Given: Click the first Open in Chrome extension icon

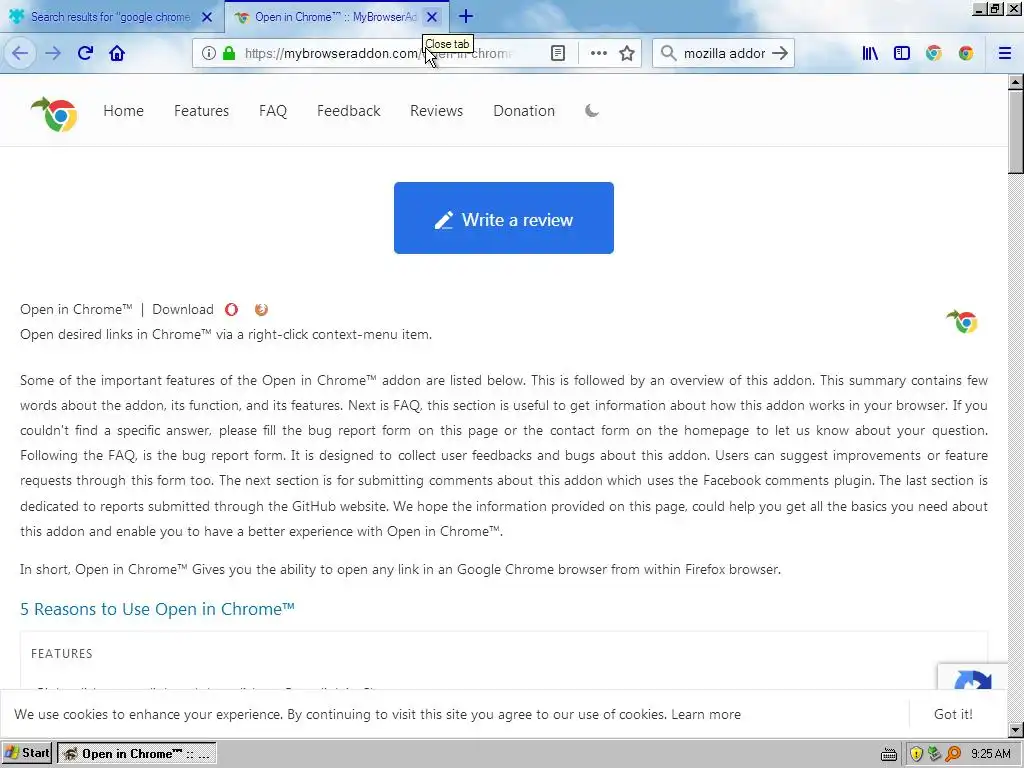Looking at the screenshot, I should (934, 53).
